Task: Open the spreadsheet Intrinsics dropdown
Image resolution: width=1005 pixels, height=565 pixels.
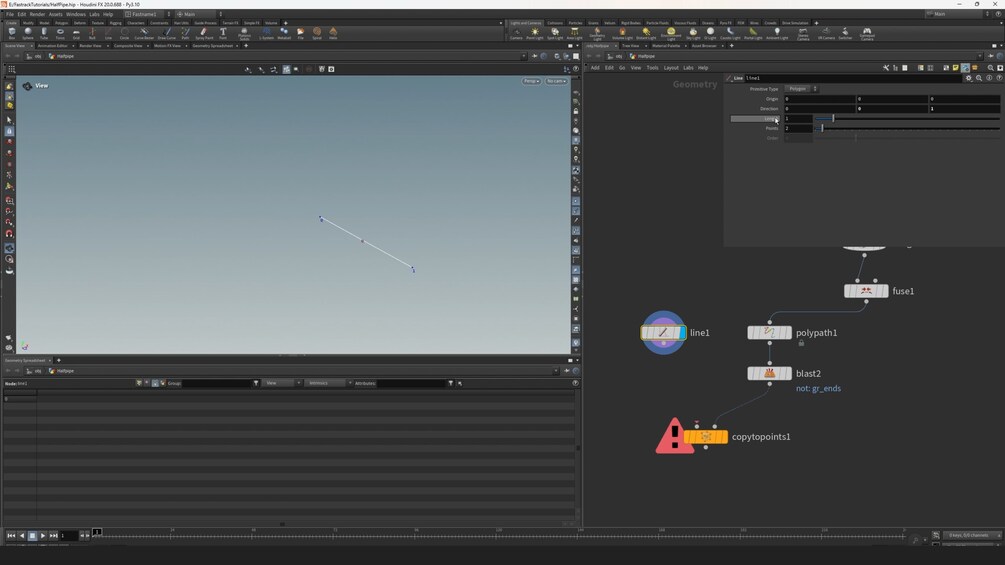Action: tap(328, 383)
